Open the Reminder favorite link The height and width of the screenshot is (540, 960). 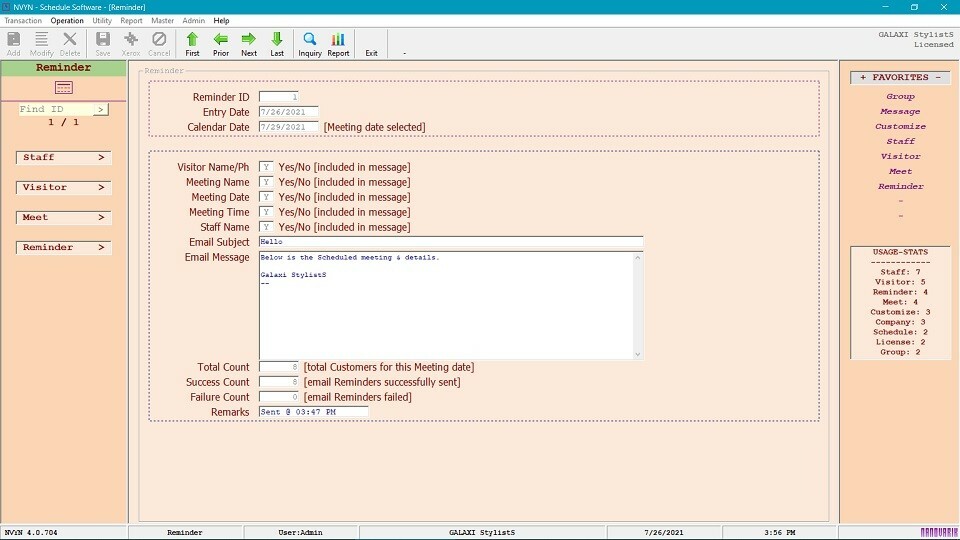click(x=900, y=186)
